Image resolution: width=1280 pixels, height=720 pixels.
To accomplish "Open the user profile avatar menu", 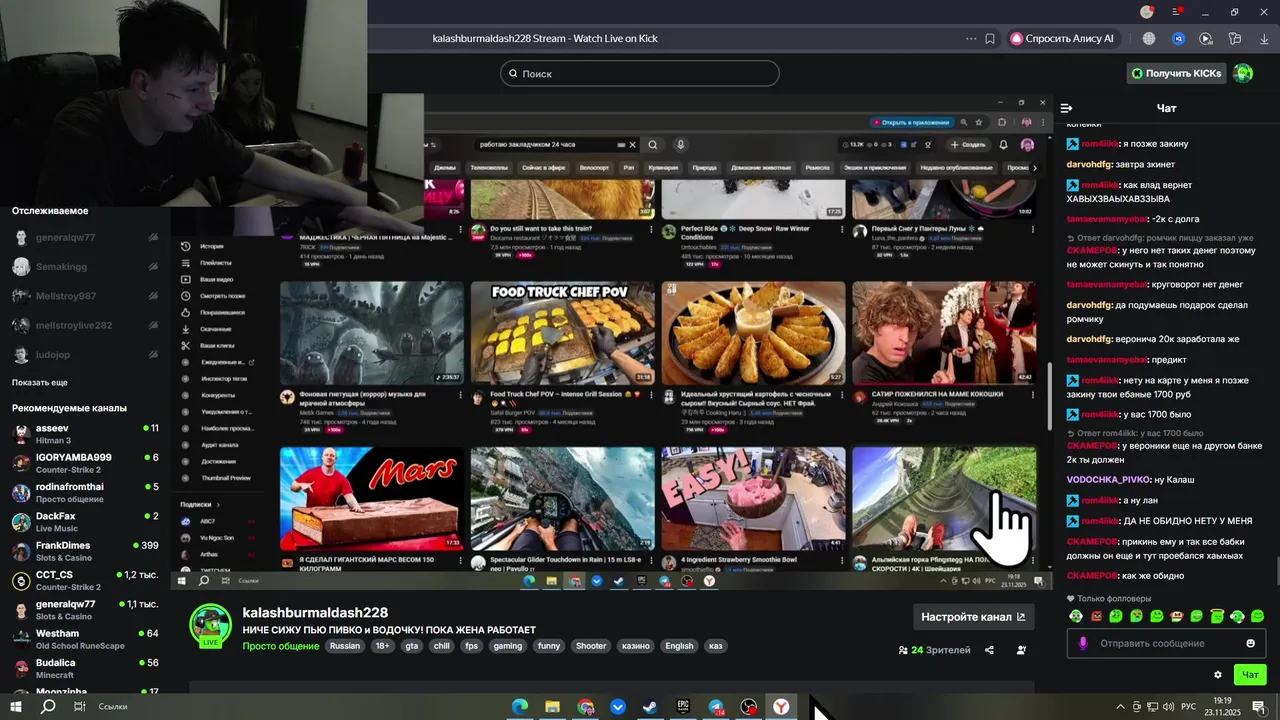I will point(1243,73).
